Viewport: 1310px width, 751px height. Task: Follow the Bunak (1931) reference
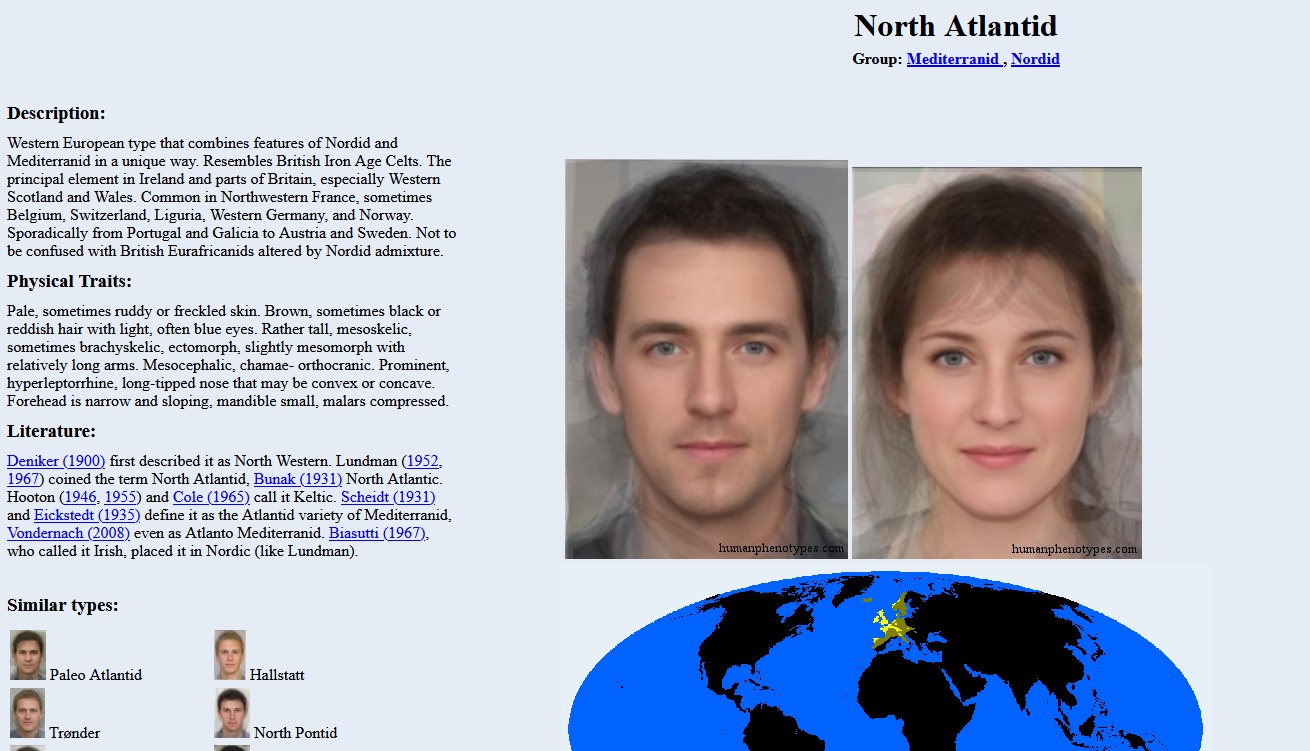point(298,479)
